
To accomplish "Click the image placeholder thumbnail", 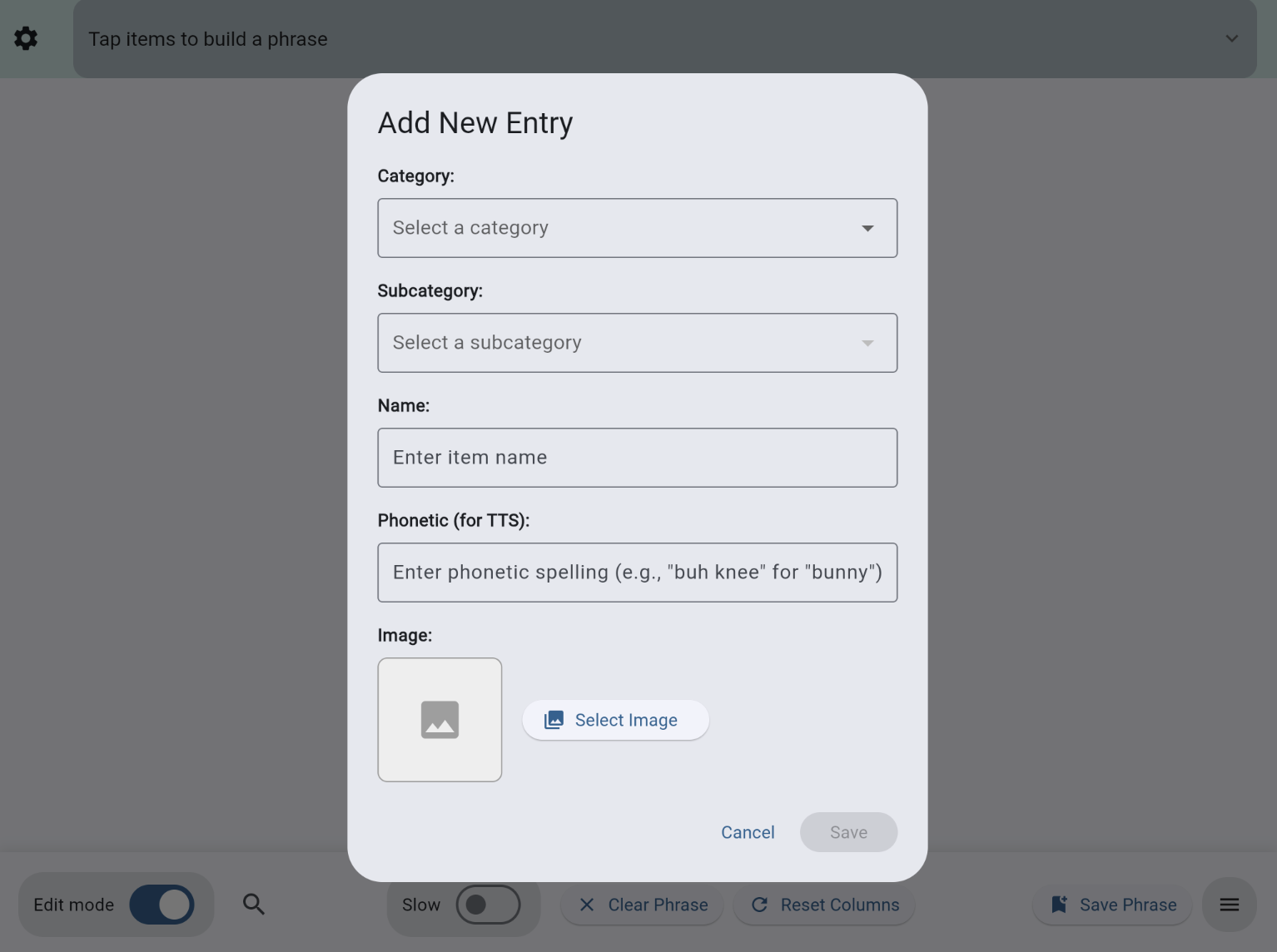I will coord(440,720).
